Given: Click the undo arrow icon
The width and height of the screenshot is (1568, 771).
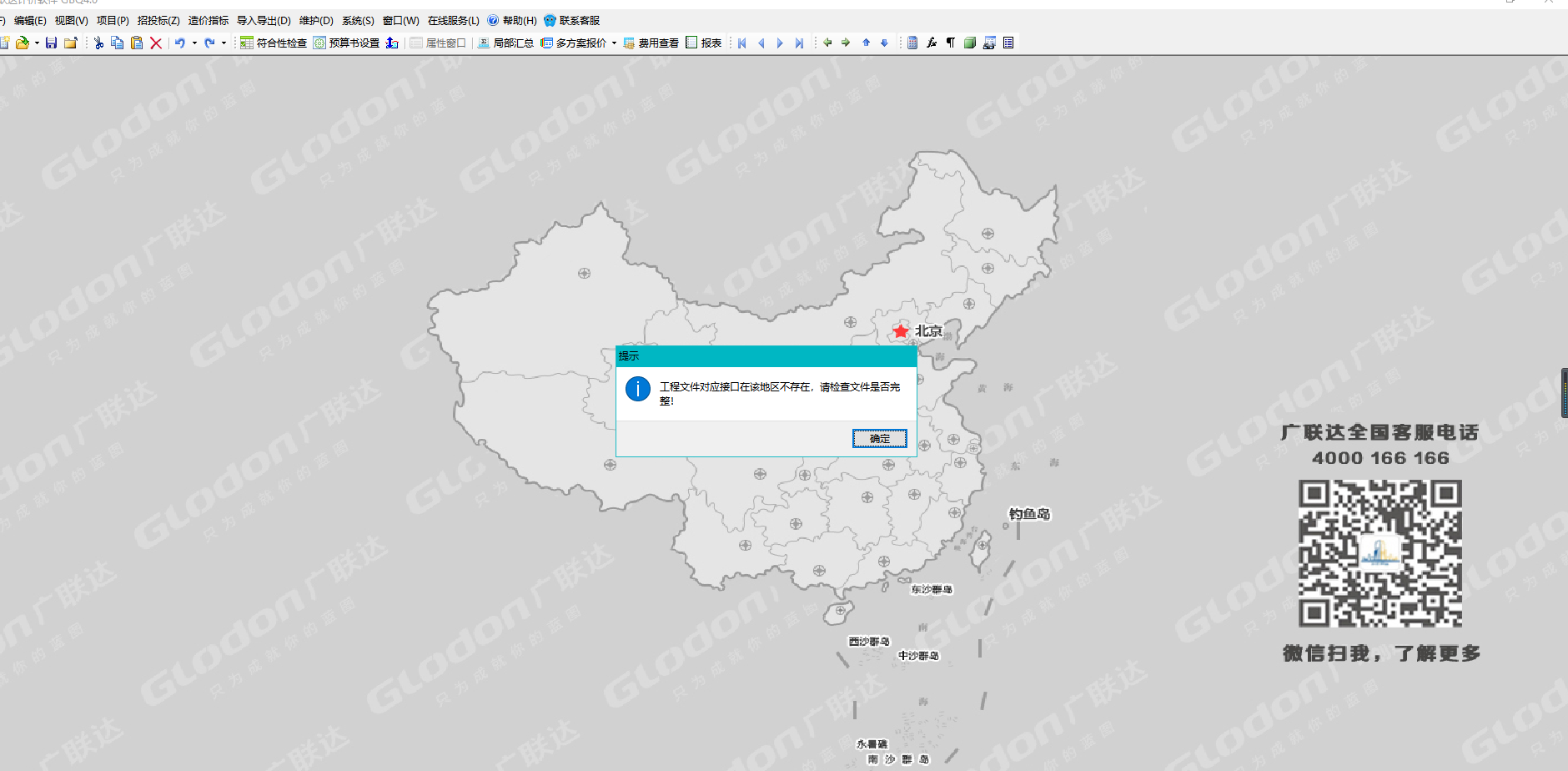Looking at the screenshot, I should [x=179, y=43].
